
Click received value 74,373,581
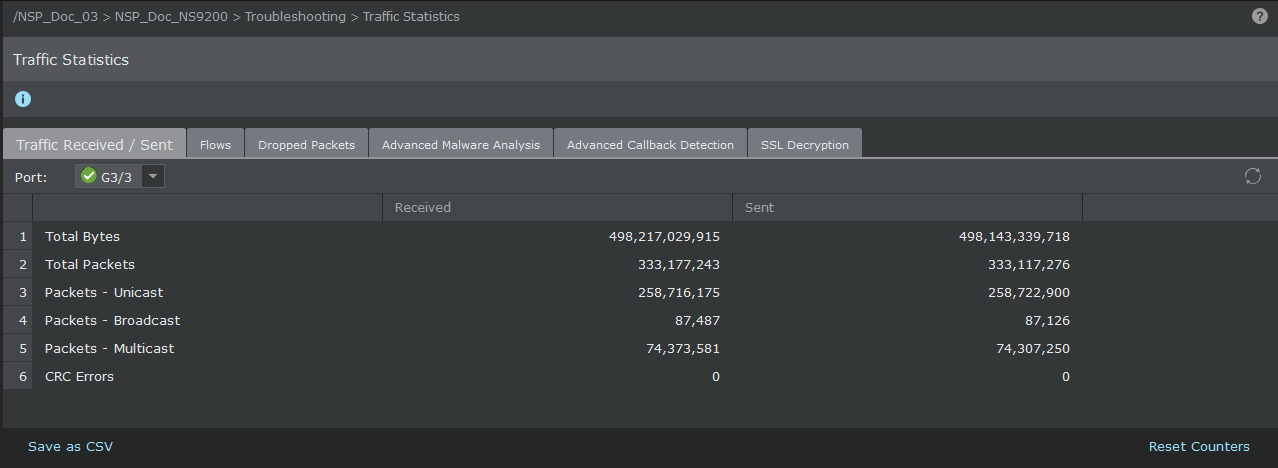[684, 348]
